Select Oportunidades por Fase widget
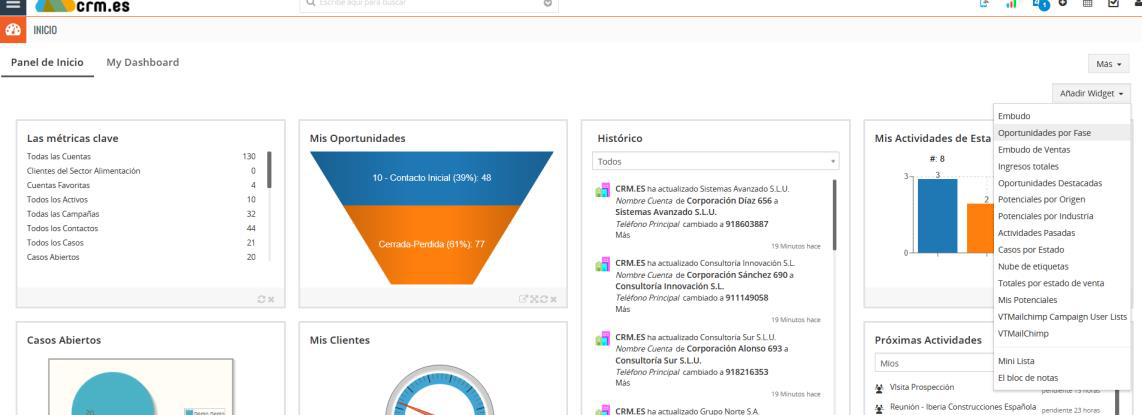This screenshot has width=1142, height=415. 1062,133
